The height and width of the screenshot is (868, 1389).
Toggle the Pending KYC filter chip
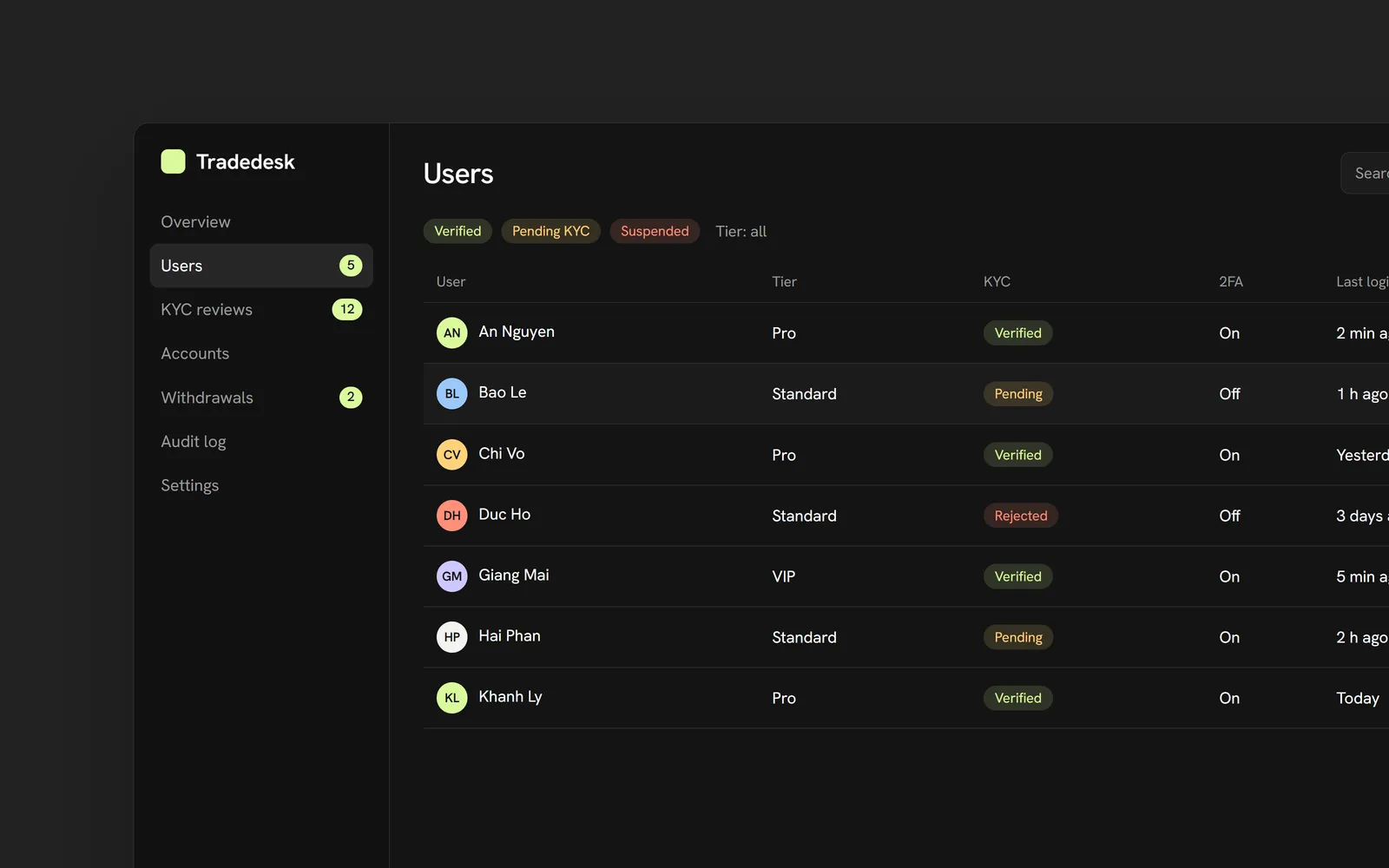pyautogui.click(x=550, y=231)
